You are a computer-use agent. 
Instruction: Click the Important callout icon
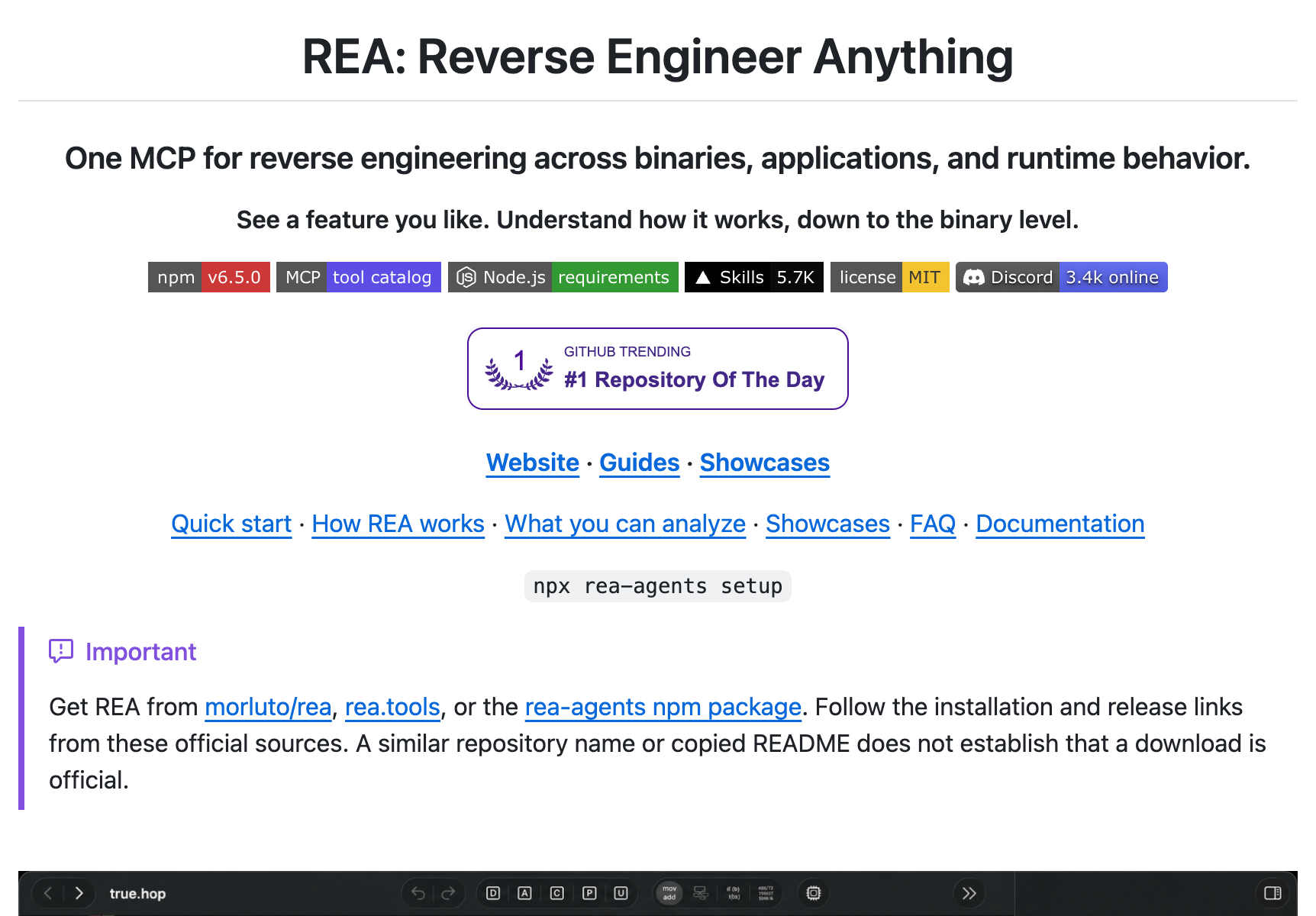click(61, 651)
